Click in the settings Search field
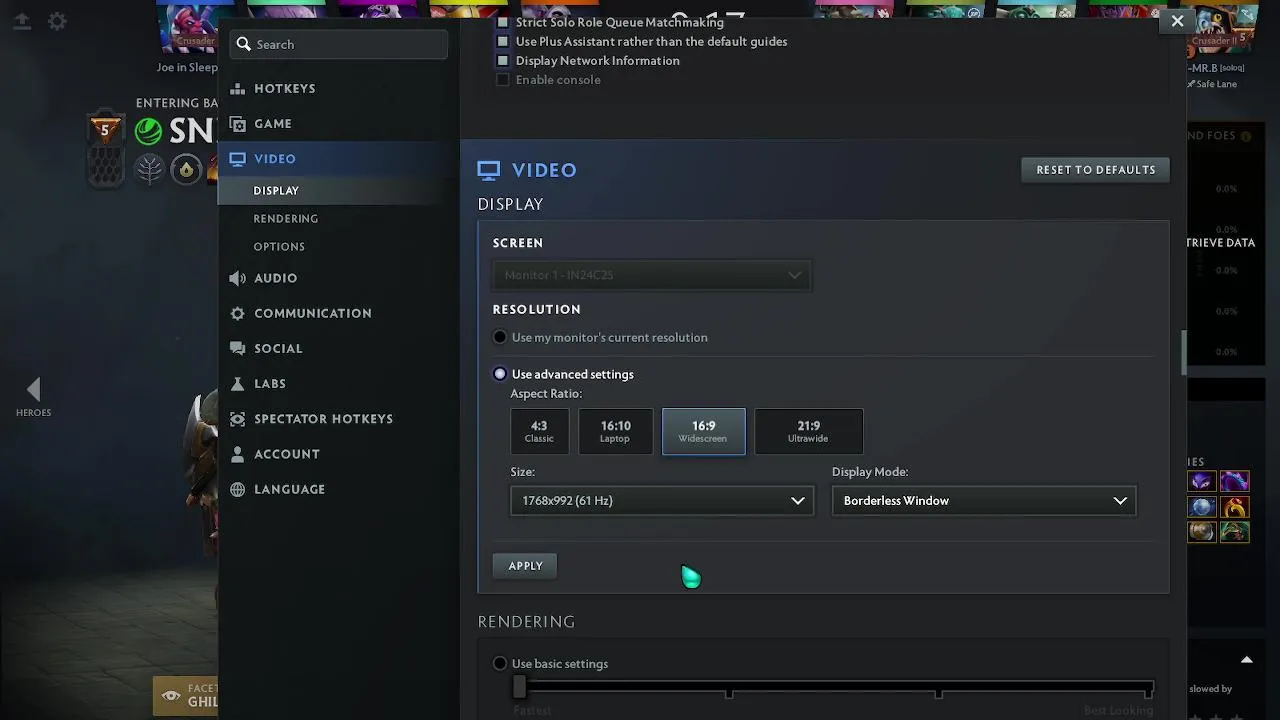The height and width of the screenshot is (720, 1280). coord(339,44)
